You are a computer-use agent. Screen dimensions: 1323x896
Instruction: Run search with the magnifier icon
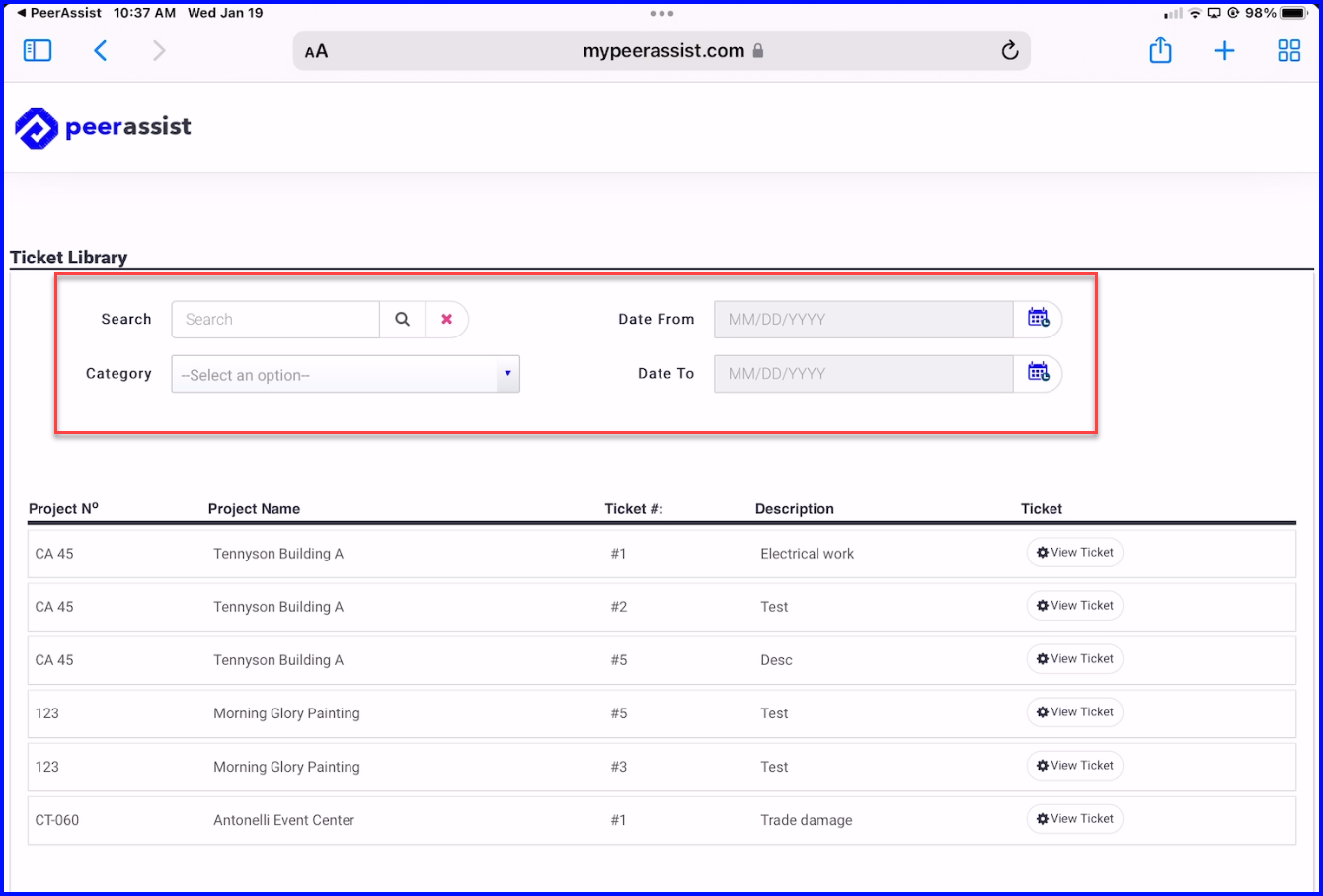point(402,319)
